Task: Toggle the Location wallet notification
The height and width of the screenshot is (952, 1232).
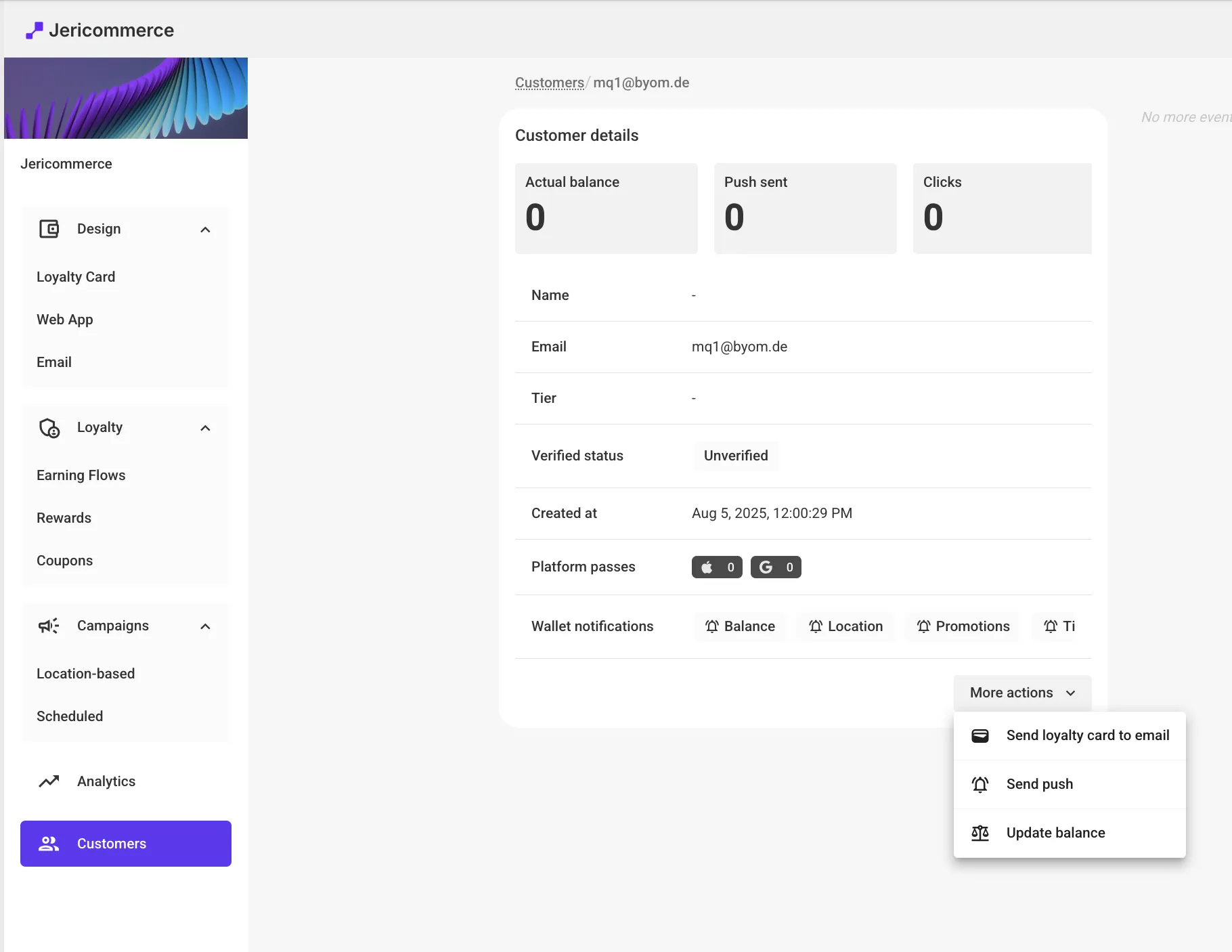Action: tap(845, 626)
